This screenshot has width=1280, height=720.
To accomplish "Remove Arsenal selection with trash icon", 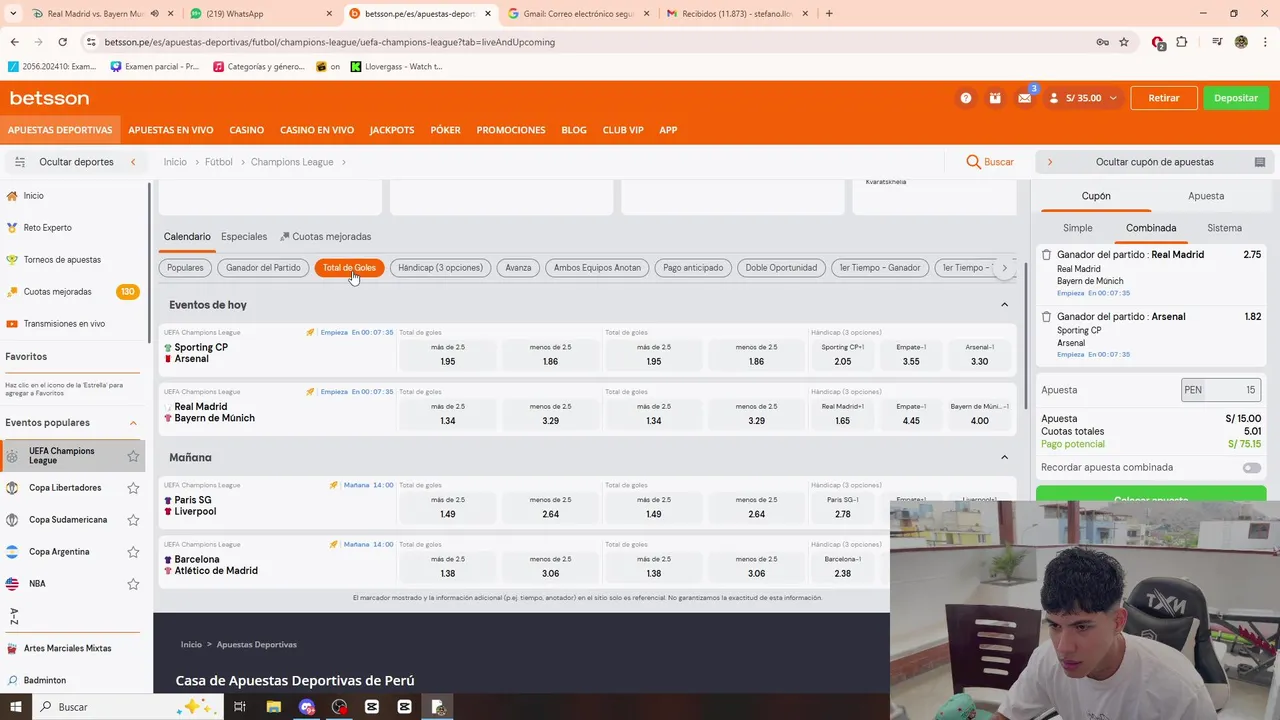I will (x=1047, y=317).
